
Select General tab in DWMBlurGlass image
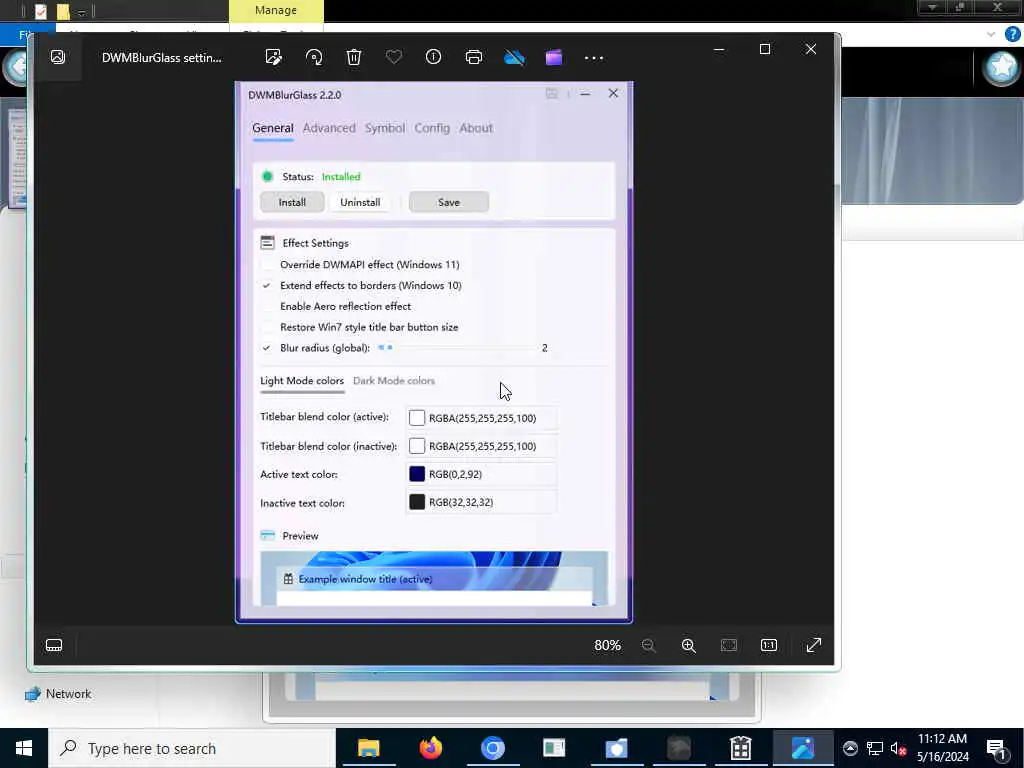pos(273,128)
